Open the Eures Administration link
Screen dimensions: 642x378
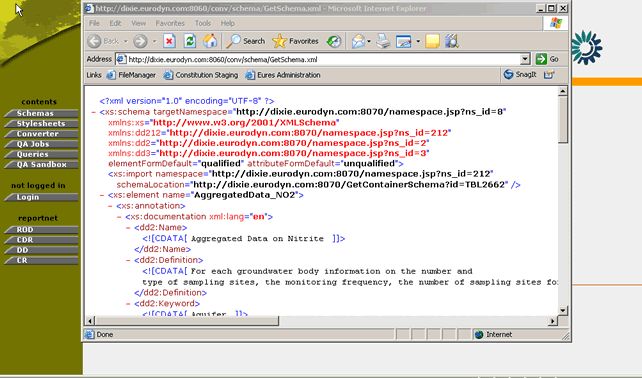283,75
